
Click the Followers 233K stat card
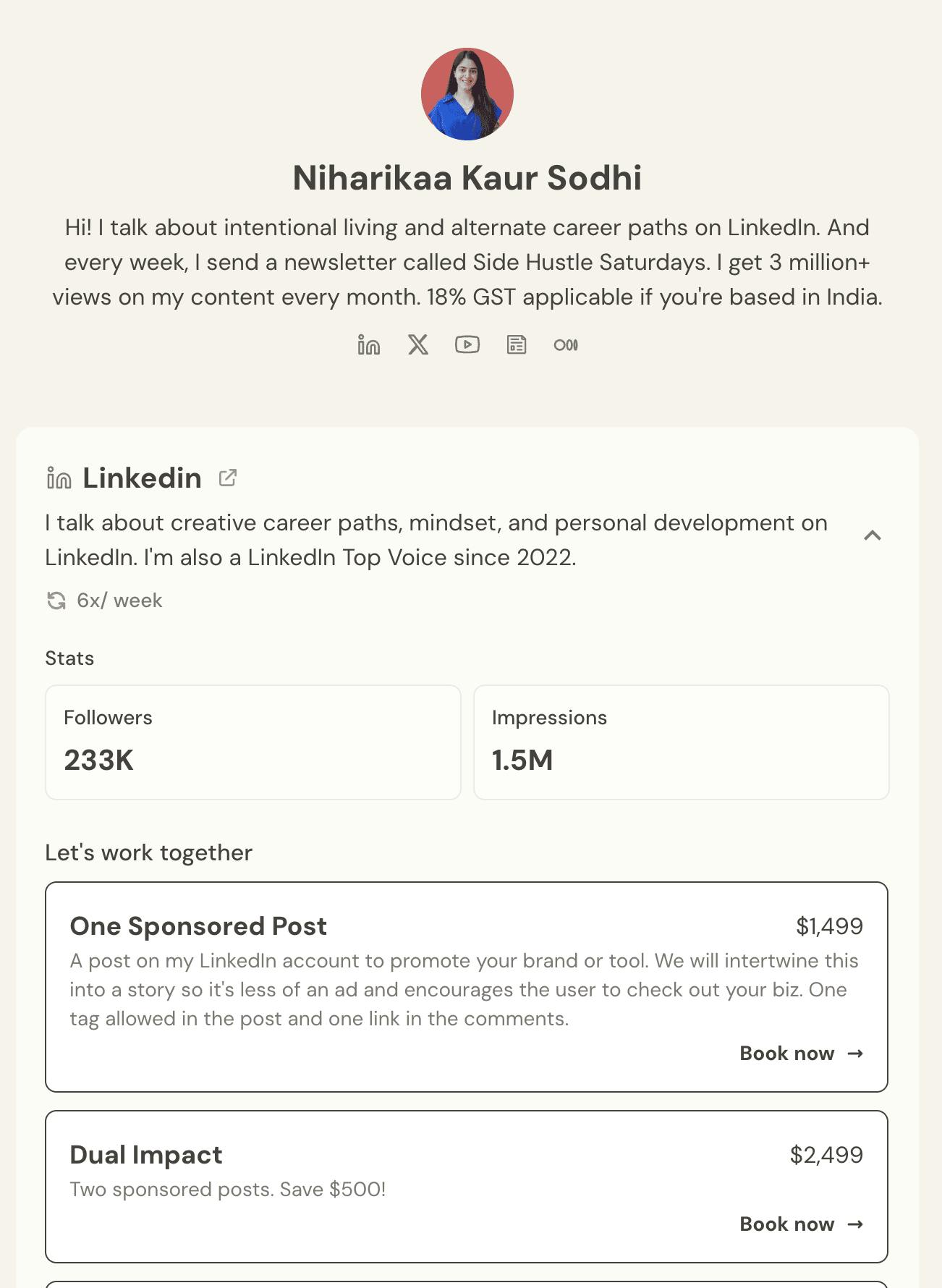pos(253,742)
